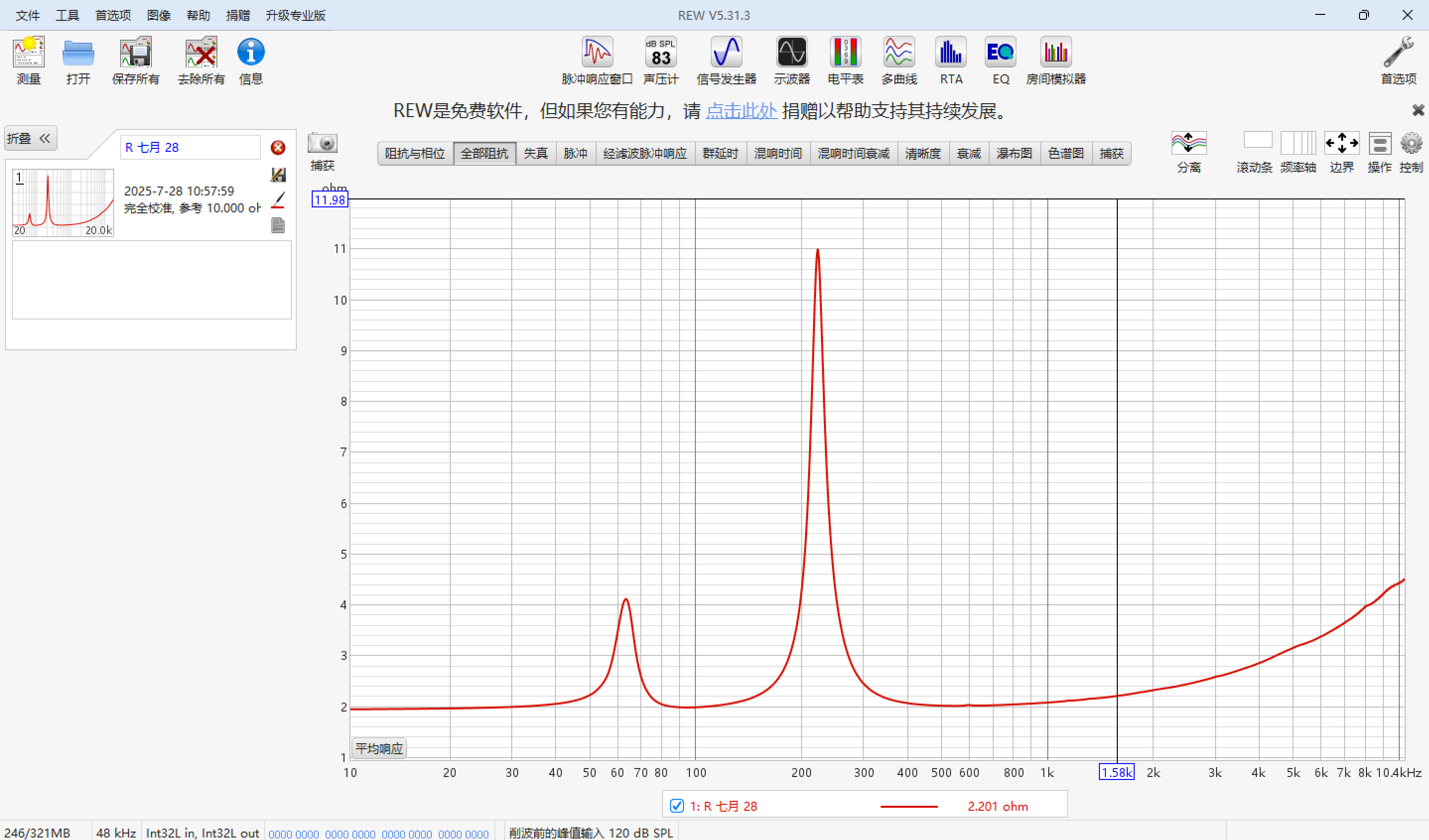The height and width of the screenshot is (840, 1429).
Task: Uncheck the 1: R 七月 28 trace checkbox
Action: (x=677, y=806)
